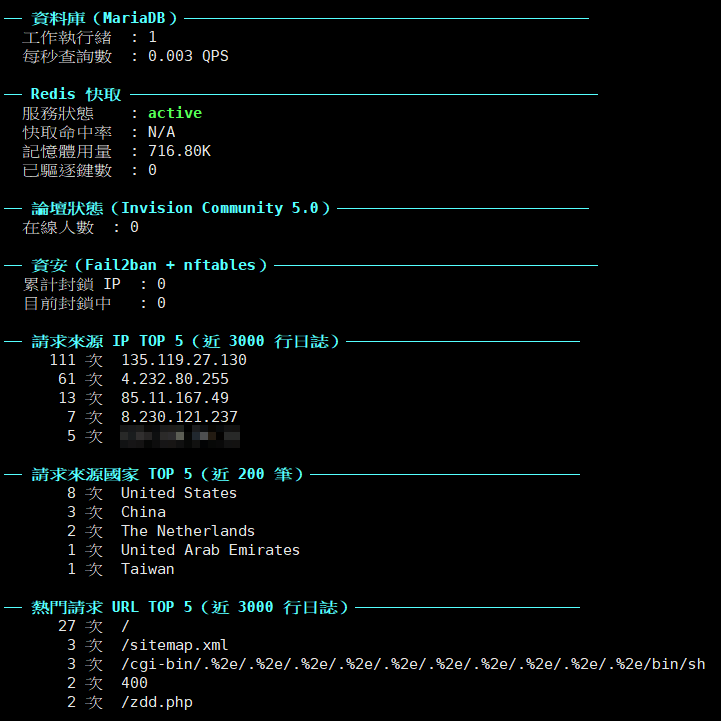Viewport: 721px width, 721px height.
Task: Click the 13 次 request count
Action: tap(80, 398)
